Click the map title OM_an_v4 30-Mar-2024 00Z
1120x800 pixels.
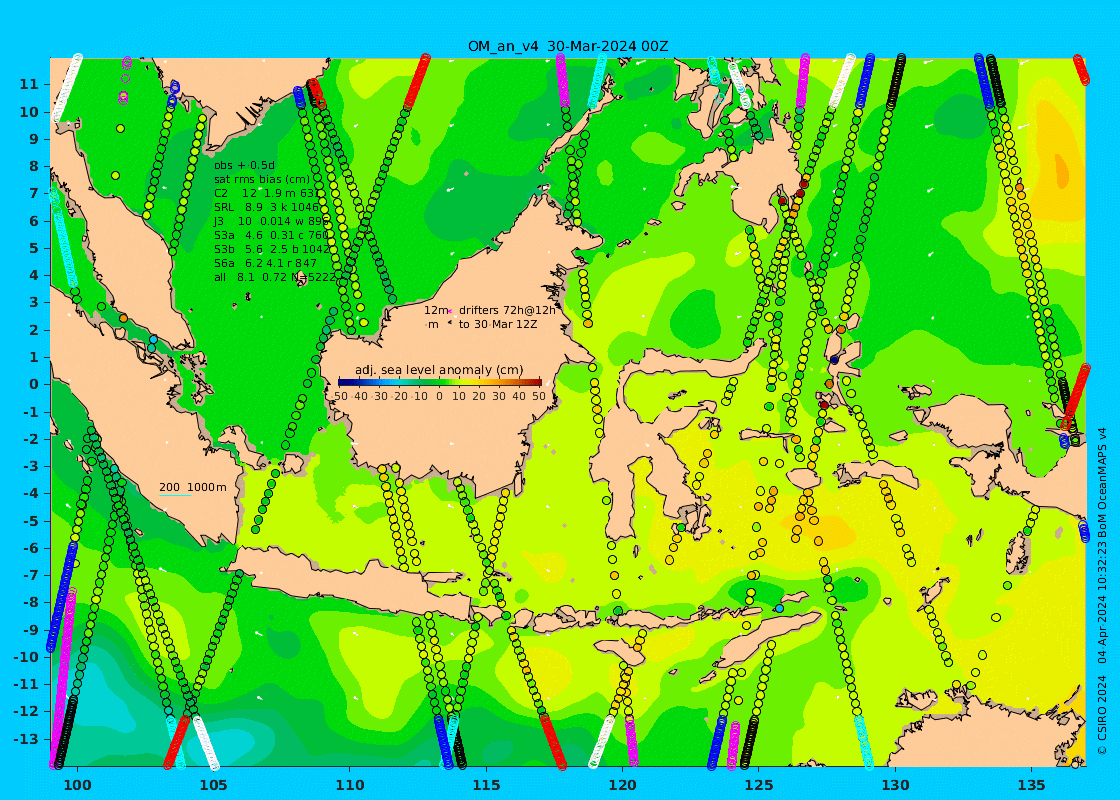(568, 46)
